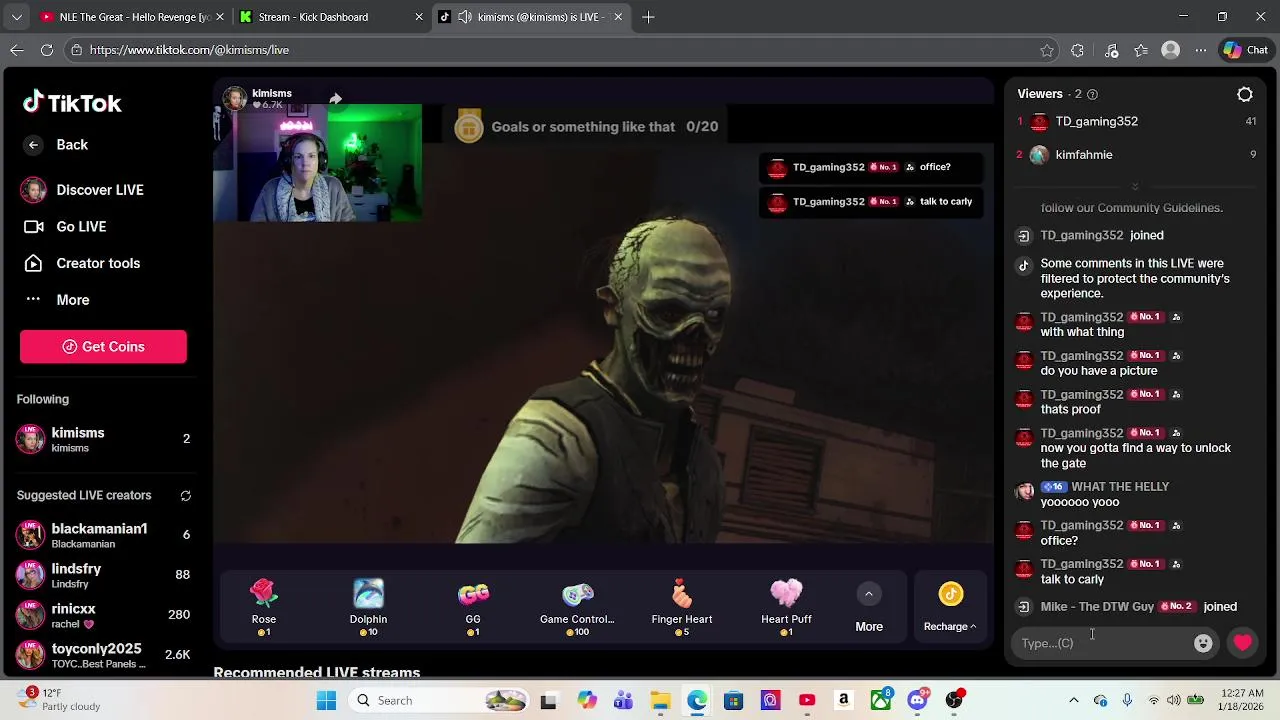Switch to NLE The Great browser tab
Screen dimensions: 1280x720
click(x=133, y=17)
